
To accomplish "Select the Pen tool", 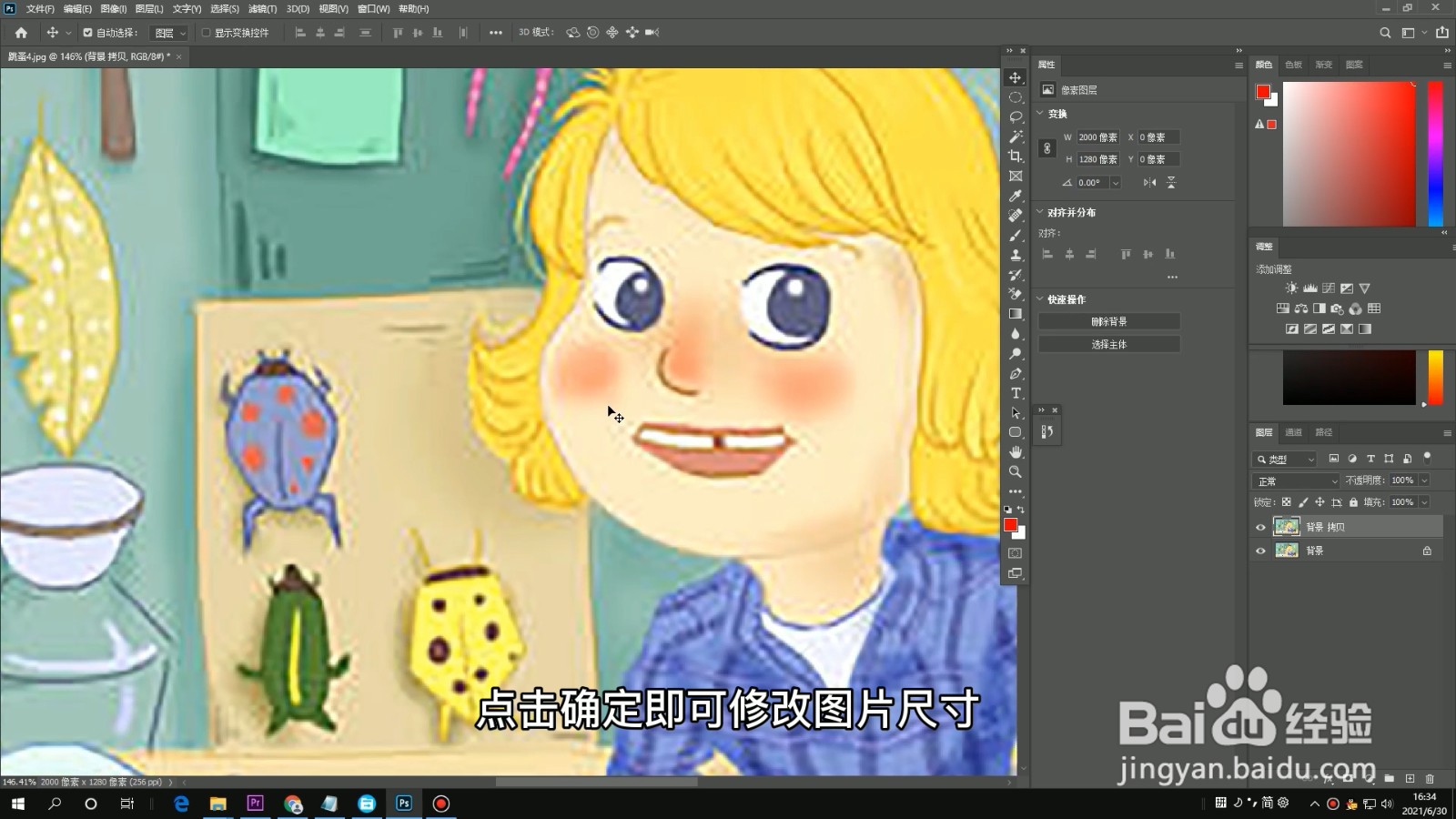I will pyautogui.click(x=1016, y=373).
